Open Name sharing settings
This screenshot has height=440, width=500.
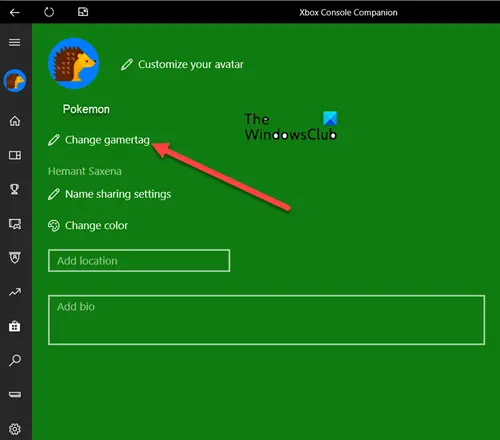point(110,194)
